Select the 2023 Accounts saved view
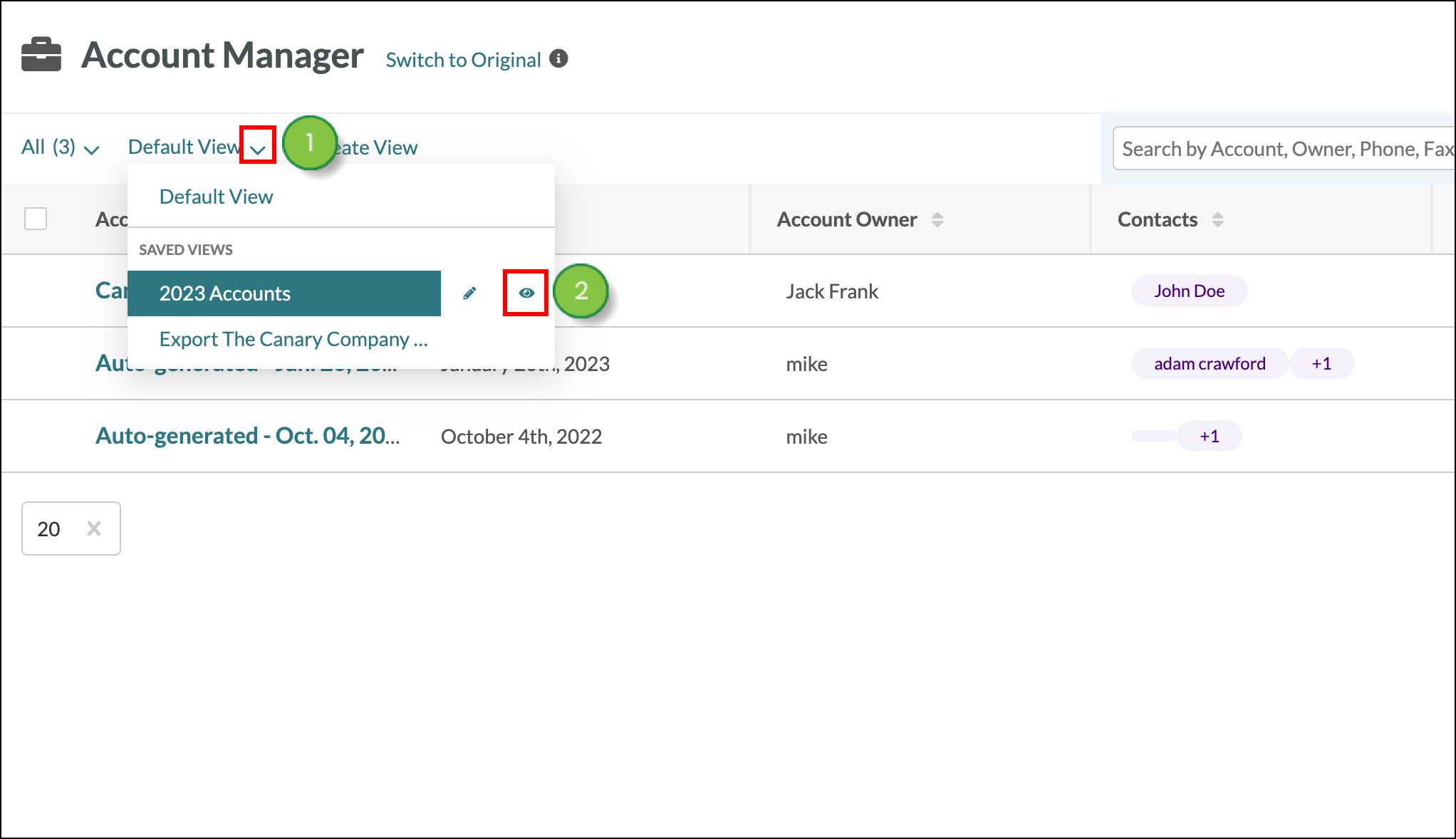1456x839 pixels. point(284,293)
